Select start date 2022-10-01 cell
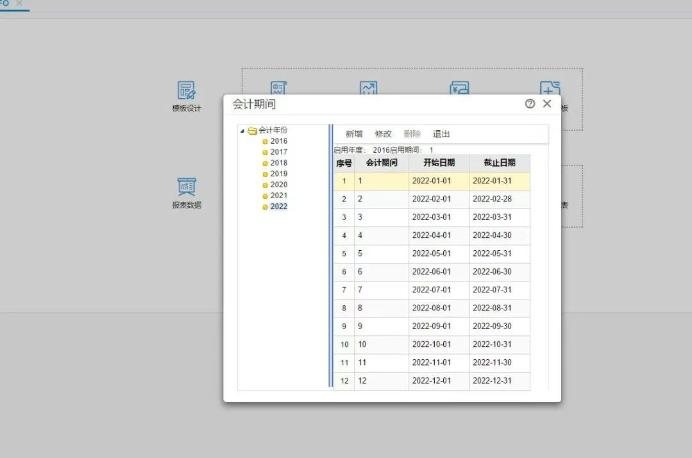 pos(439,345)
